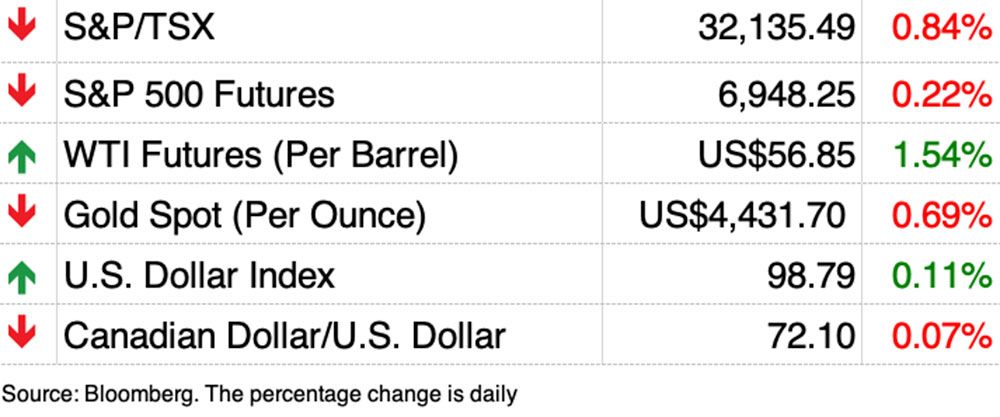Click the green up arrow beside WTI Futures
The image size is (1000, 417).
tap(21, 154)
